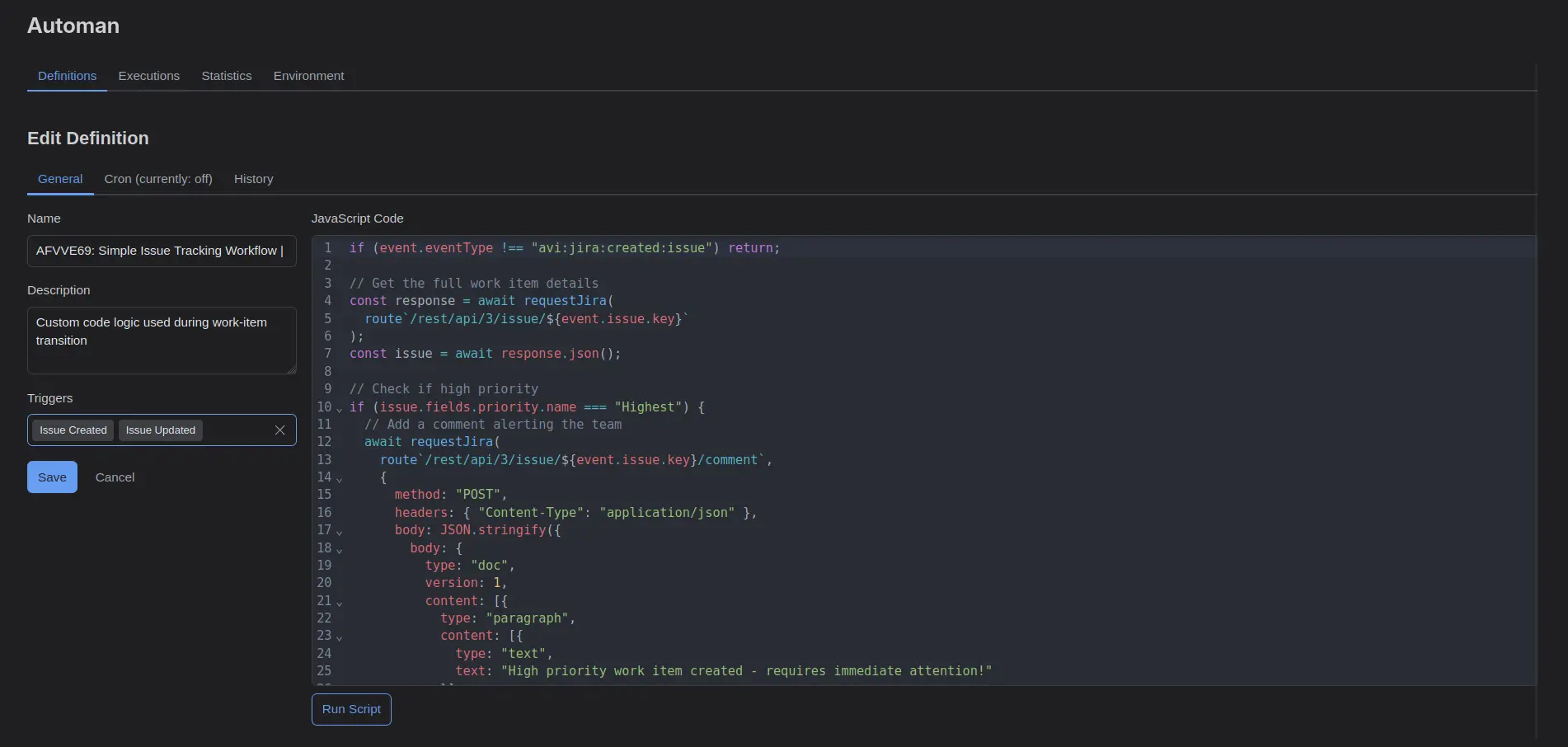Click Cancel to discard changes
Image resolution: width=1568 pixels, height=747 pixels.
tap(115, 477)
